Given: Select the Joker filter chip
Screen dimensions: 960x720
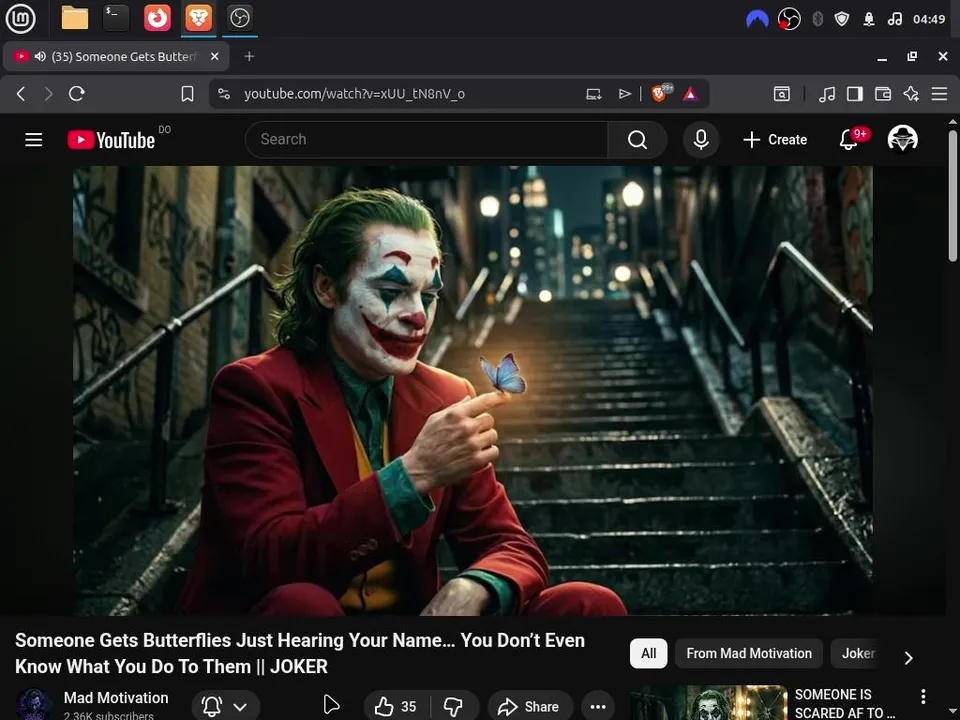Looking at the screenshot, I should tap(858, 653).
